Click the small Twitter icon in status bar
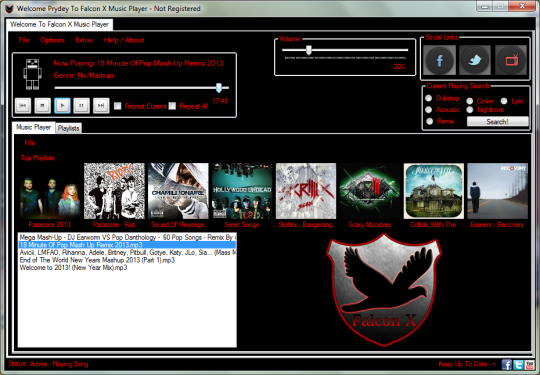Screen dimensions: 540x375 [x=518, y=365]
